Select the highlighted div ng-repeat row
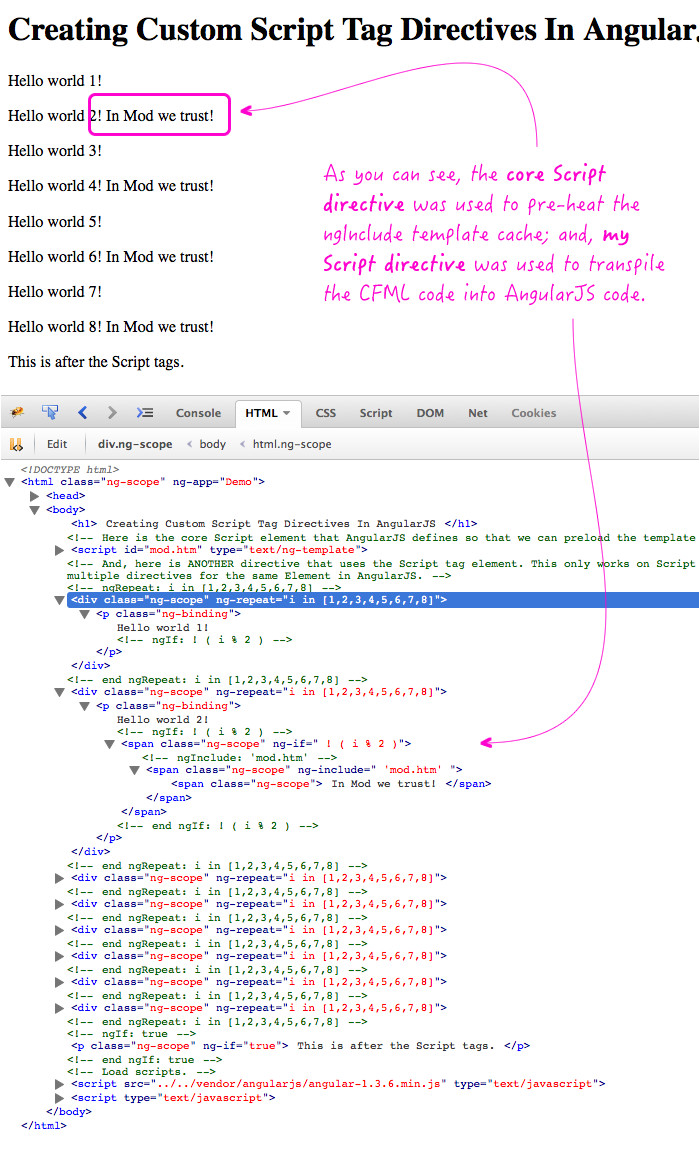The width and height of the screenshot is (700, 1156). click(383, 600)
